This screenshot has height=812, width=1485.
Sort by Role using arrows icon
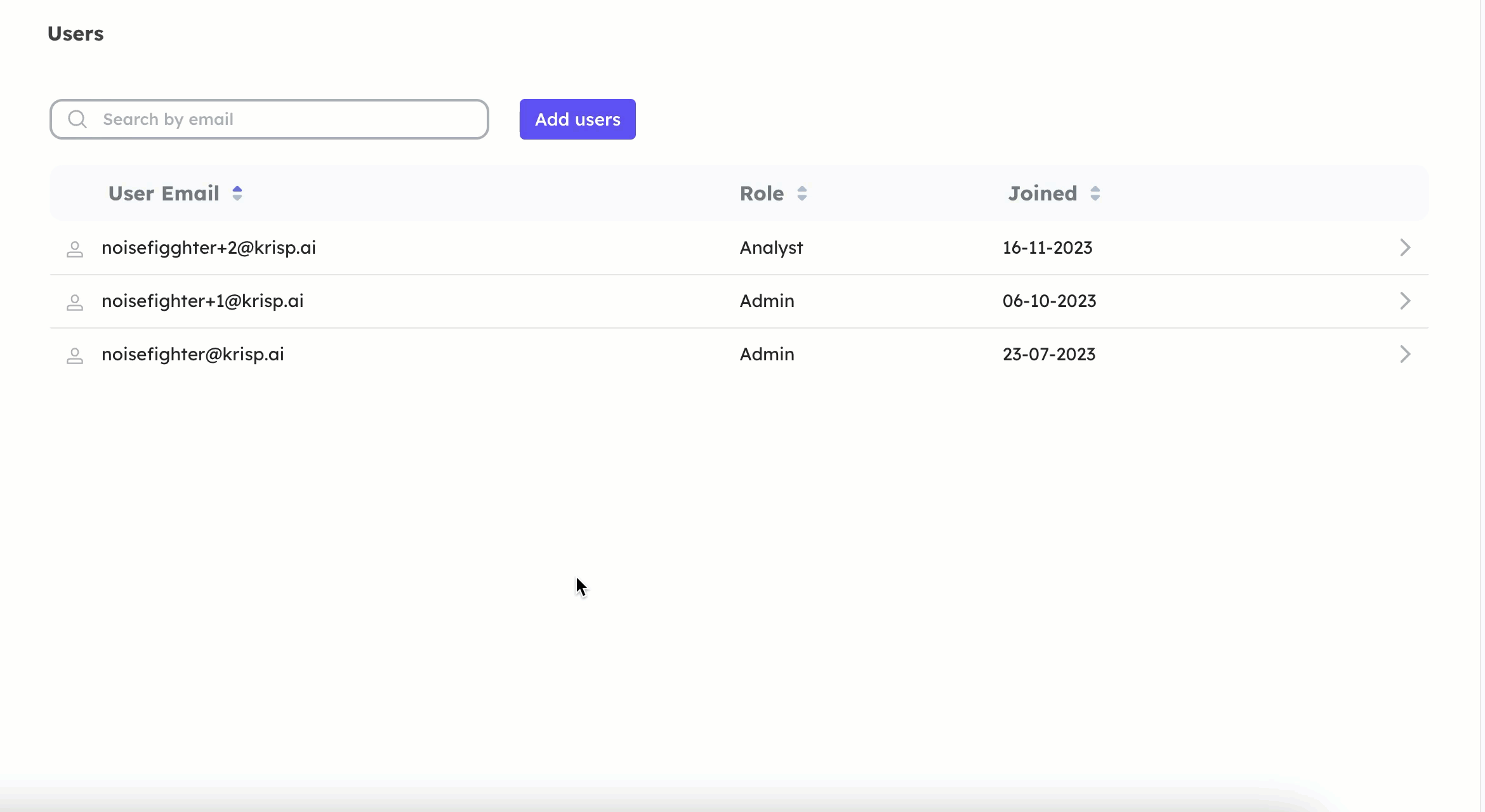coord(802,193)
